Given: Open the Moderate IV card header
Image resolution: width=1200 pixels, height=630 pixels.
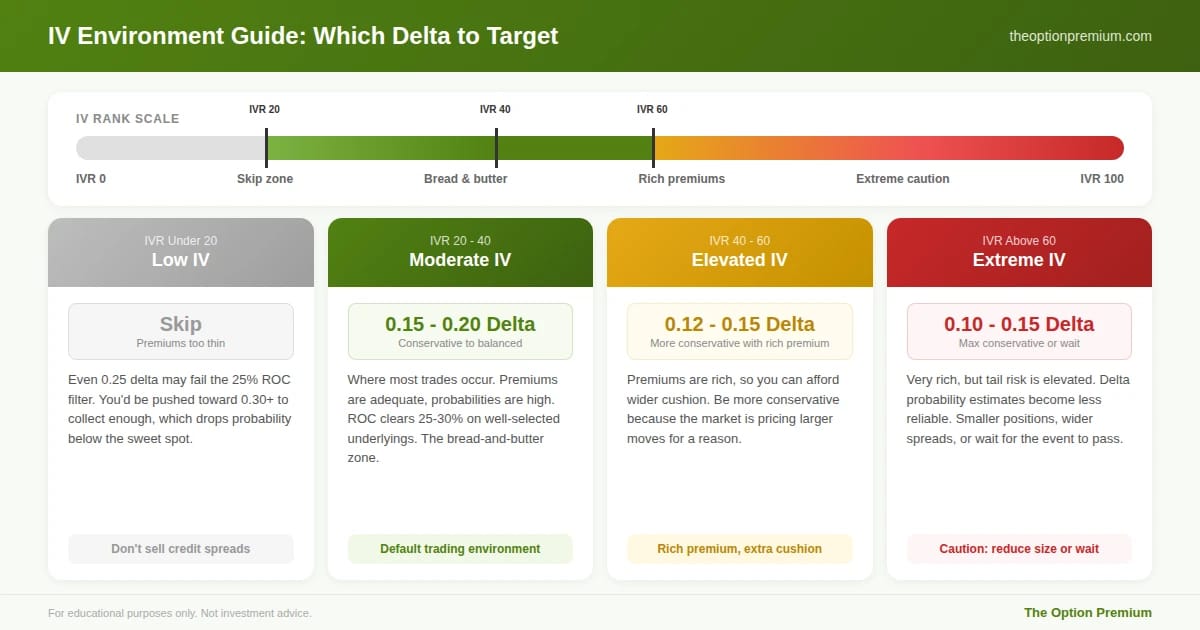Looking at the screenshot, I should [460, 252].
